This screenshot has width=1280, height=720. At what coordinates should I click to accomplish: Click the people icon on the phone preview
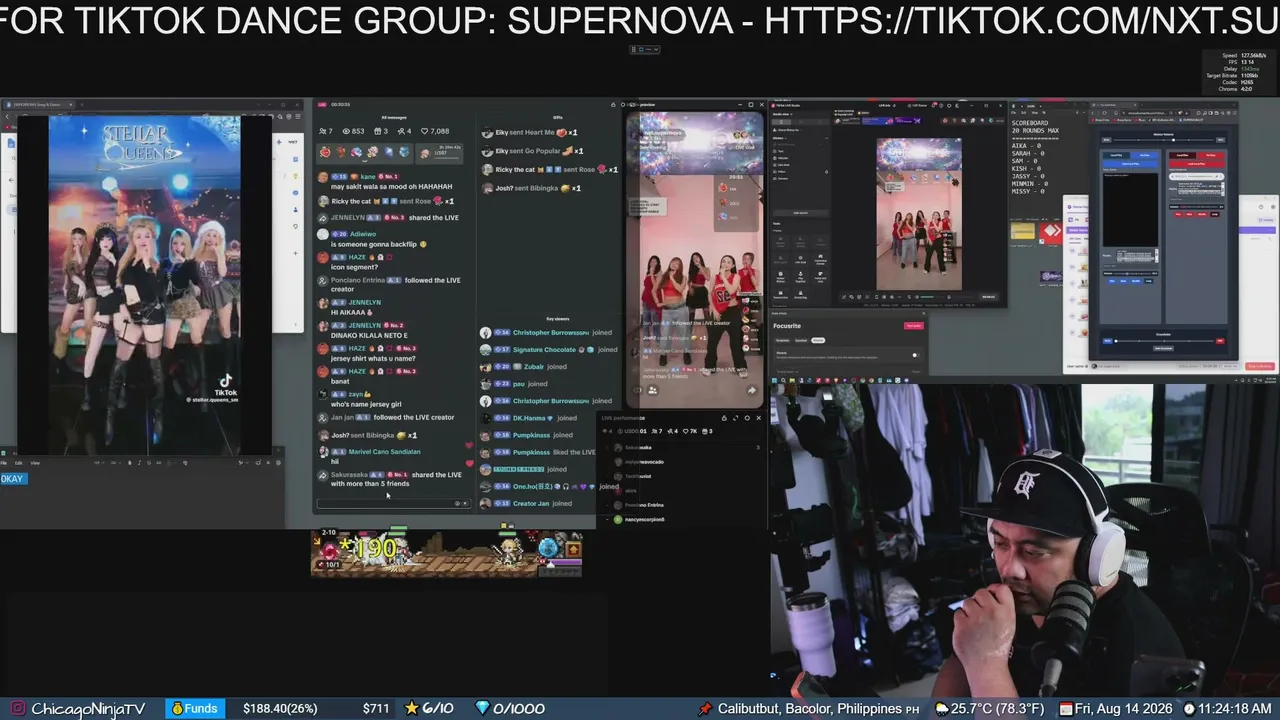pos(652,391)
